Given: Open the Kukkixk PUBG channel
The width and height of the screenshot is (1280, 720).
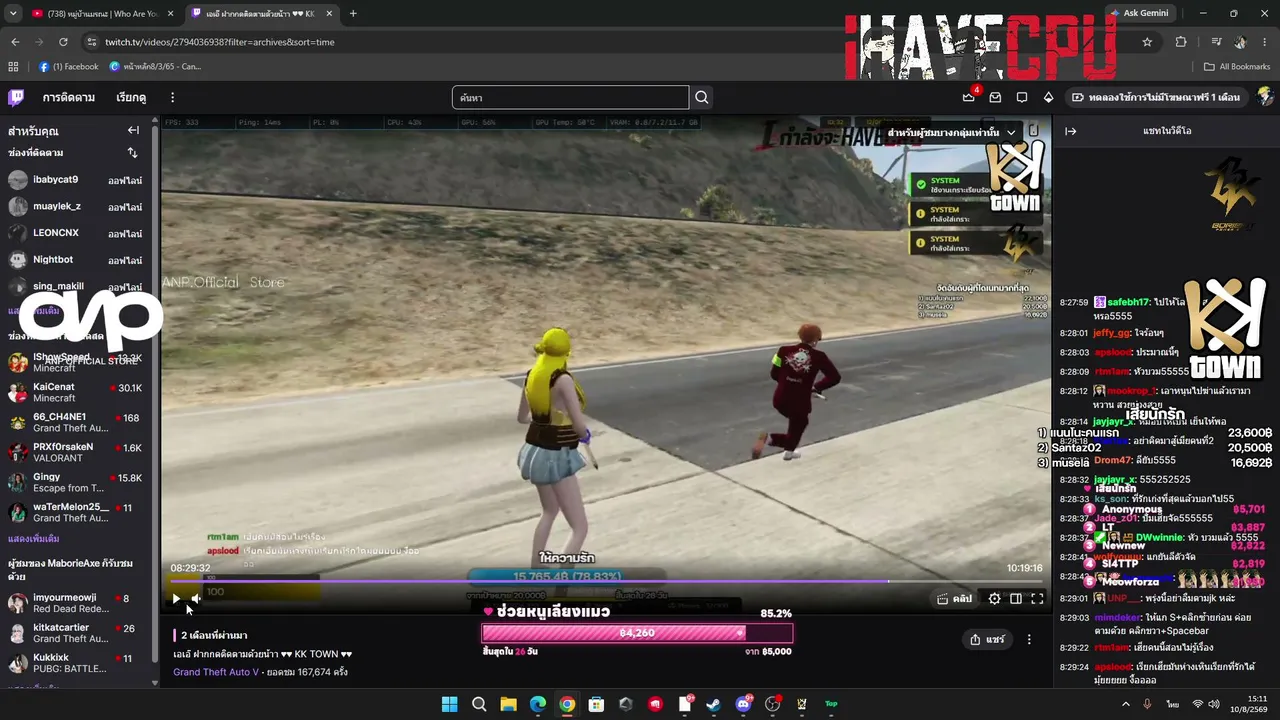Looking at the screenshot, I should click(76, 663).
